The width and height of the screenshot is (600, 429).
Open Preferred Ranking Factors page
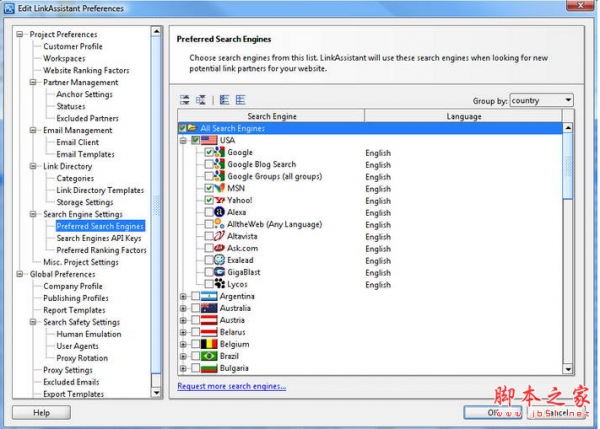pyautogui.click(x=101, y=250)
